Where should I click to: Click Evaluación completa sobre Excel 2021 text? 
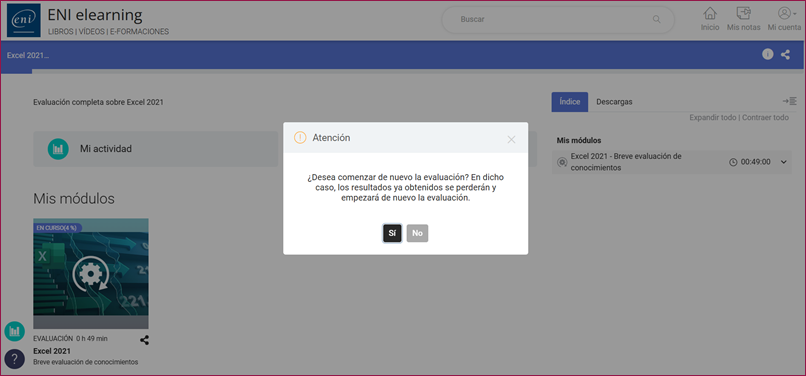coord(98,102)
